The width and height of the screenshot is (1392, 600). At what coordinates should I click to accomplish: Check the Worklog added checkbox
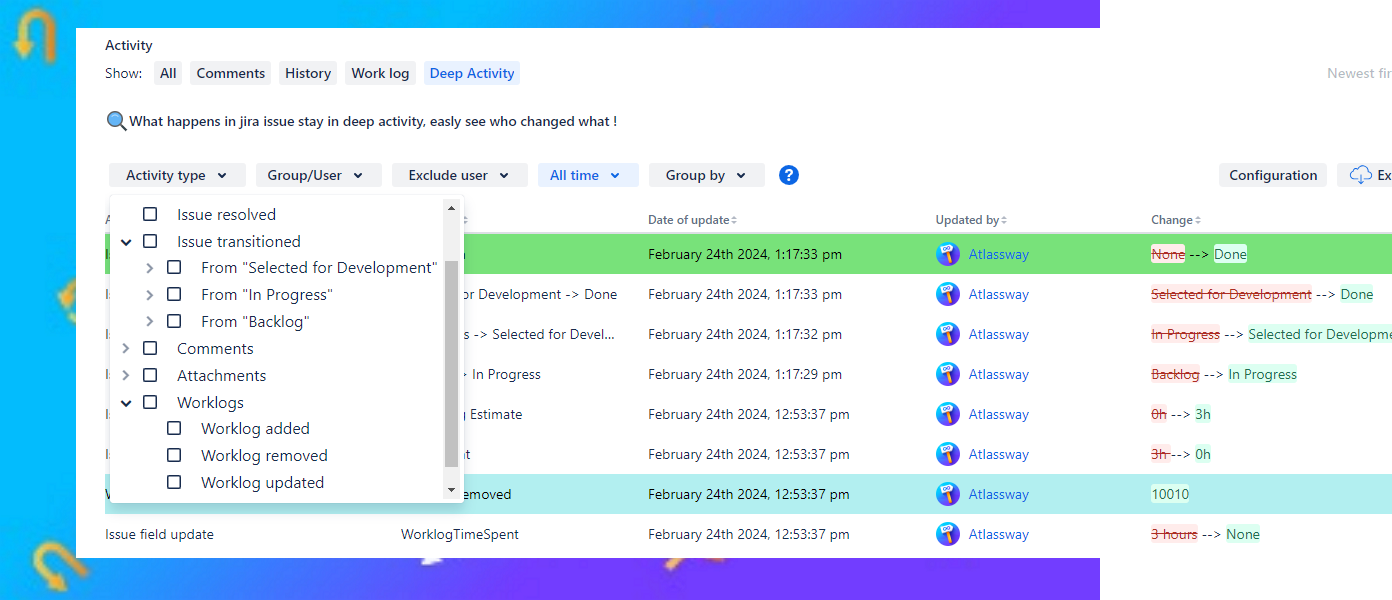pyautogui.click(x=174, y=428)
